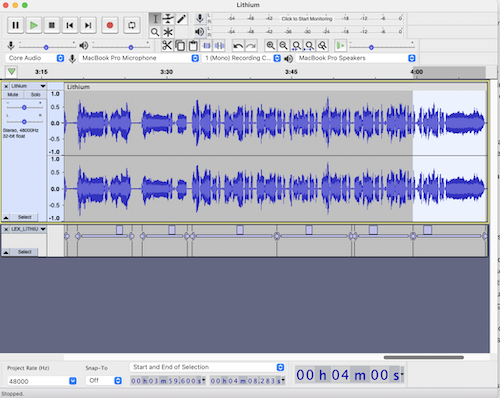Collapse the LEX_LITHIU label track

(x=6, y=252)
